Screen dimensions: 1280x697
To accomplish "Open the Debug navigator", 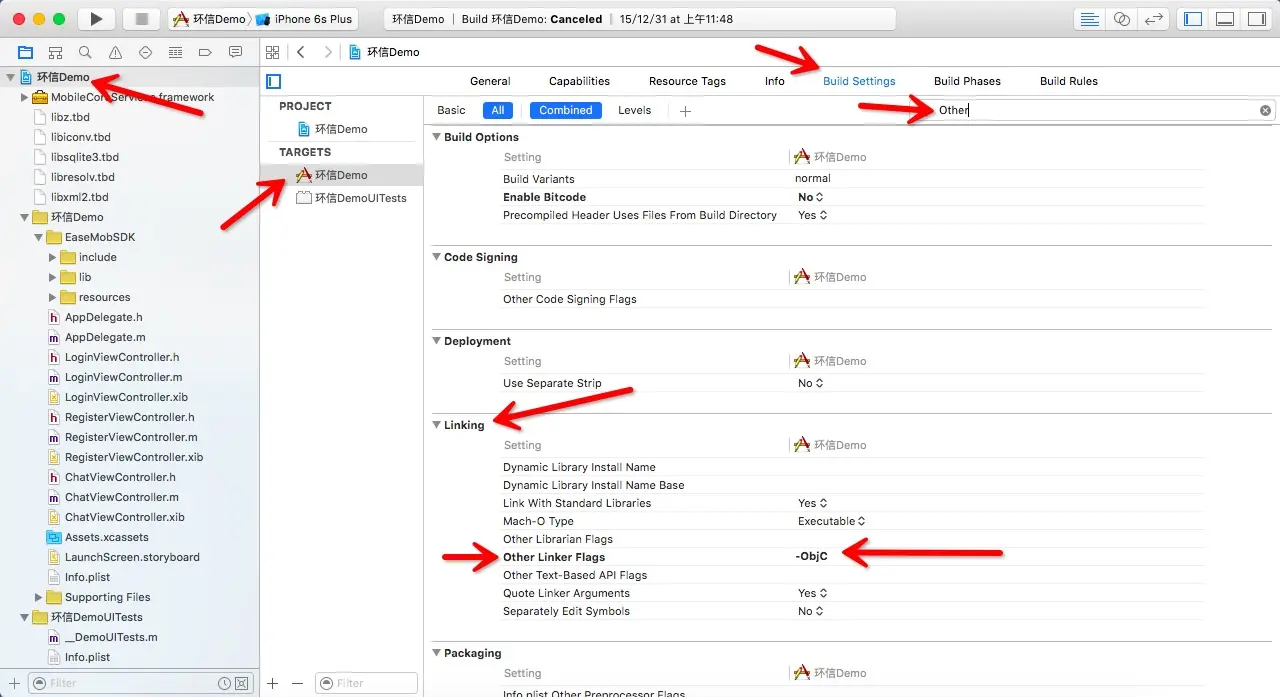I will 176,52.
